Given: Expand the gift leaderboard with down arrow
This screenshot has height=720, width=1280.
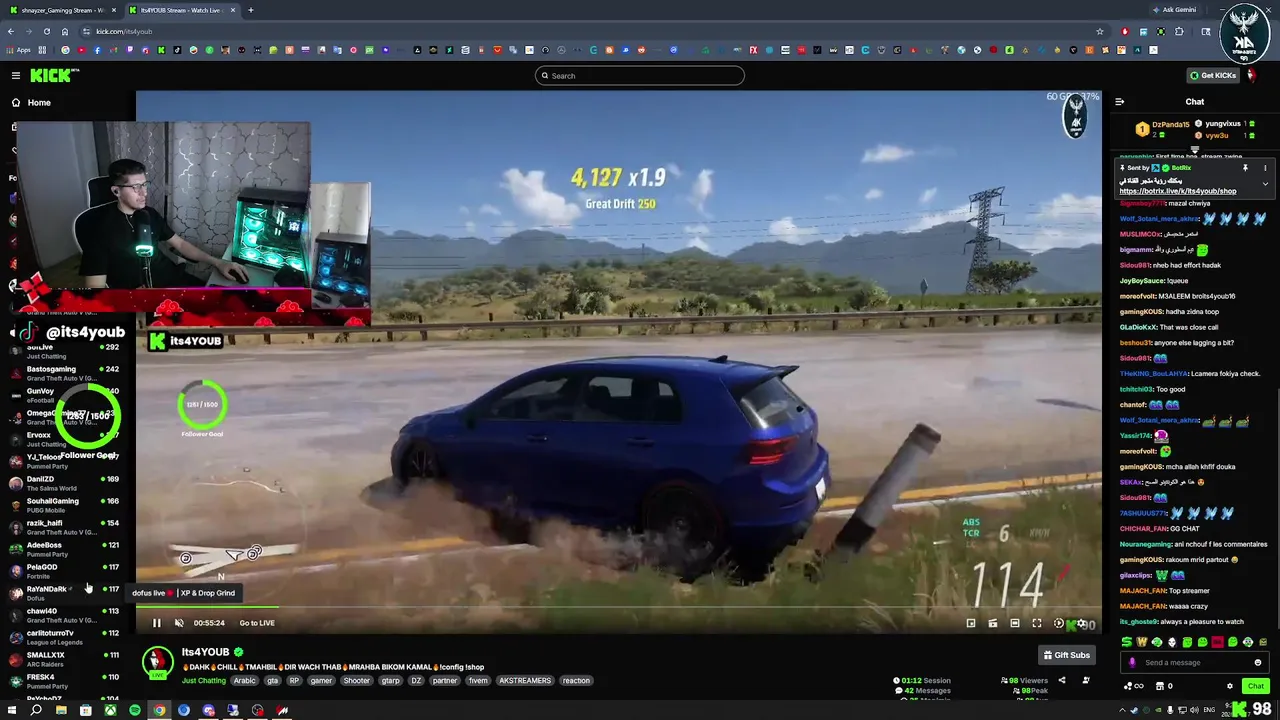Looking at the screenshot, I should 1195,150.
